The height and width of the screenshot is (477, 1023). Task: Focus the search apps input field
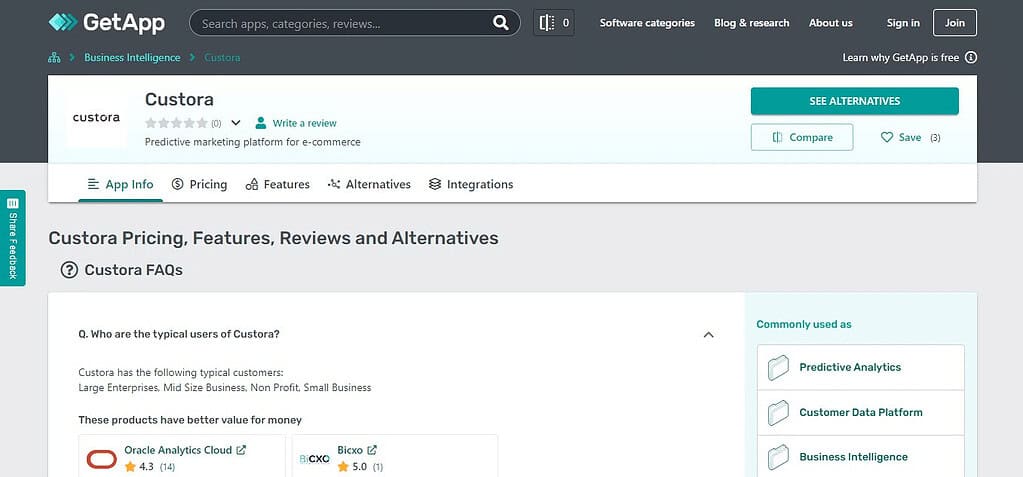click(344, 23)
